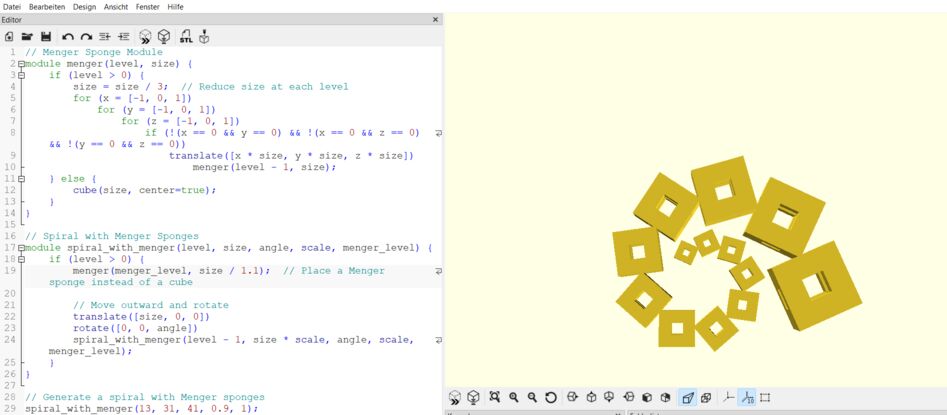The image size is (947, 415).
Task: Run Render from the editor toolbar
Action: (164, 37)
